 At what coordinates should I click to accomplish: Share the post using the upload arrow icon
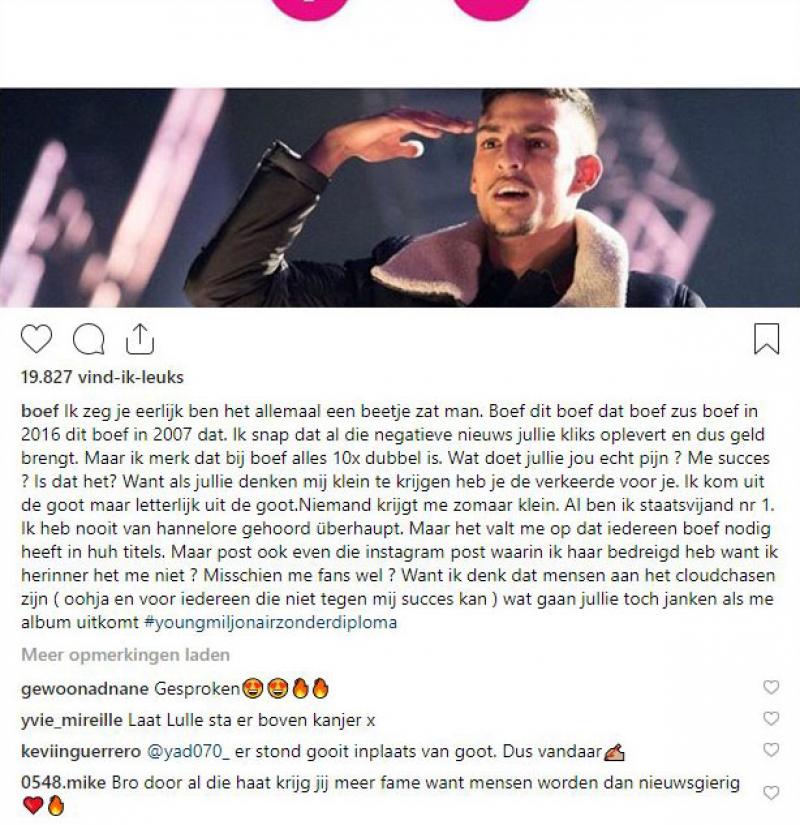click(x=139, y=338)
